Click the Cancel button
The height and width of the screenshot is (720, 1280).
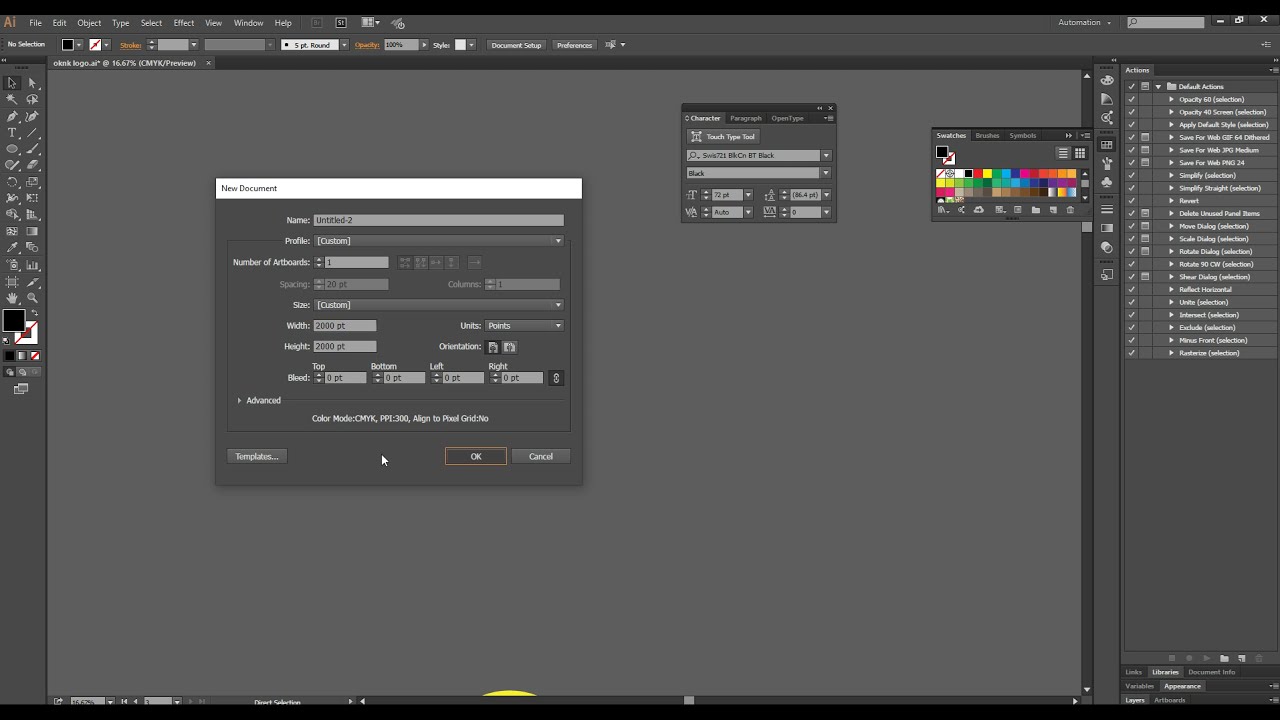541,457
